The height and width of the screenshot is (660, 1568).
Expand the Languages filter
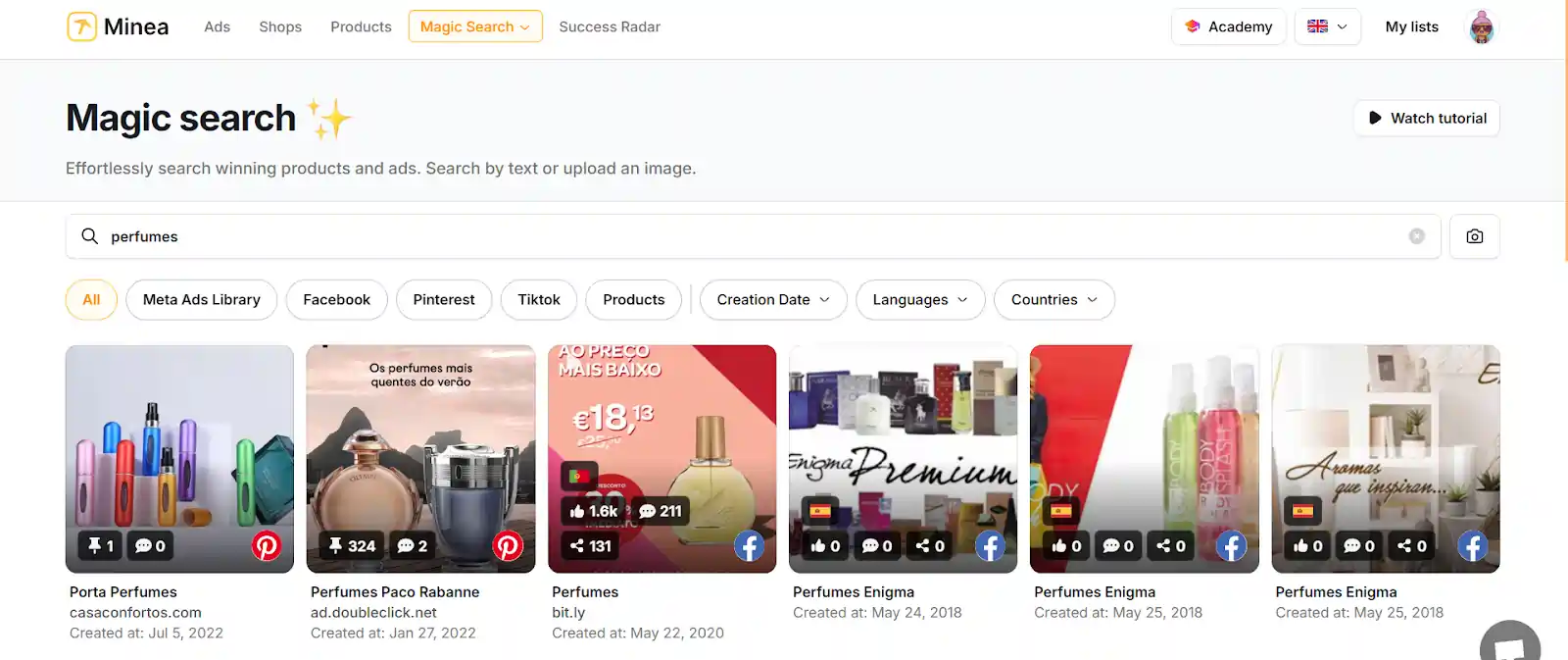[920, 300]
